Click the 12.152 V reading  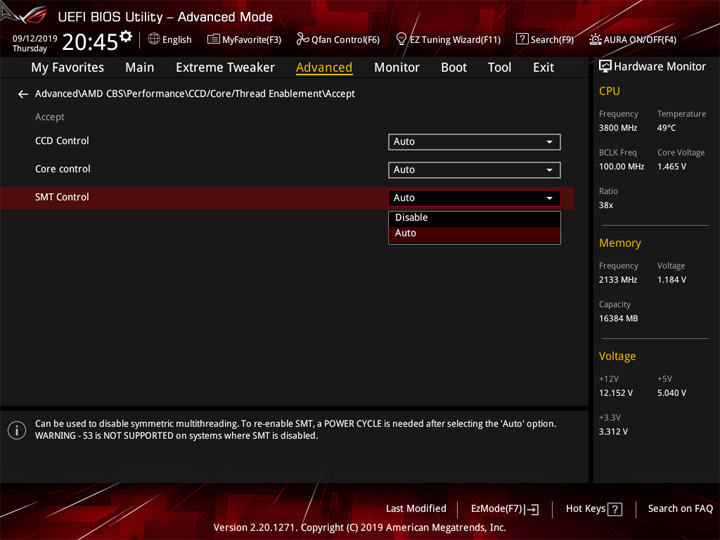(616, 394)
